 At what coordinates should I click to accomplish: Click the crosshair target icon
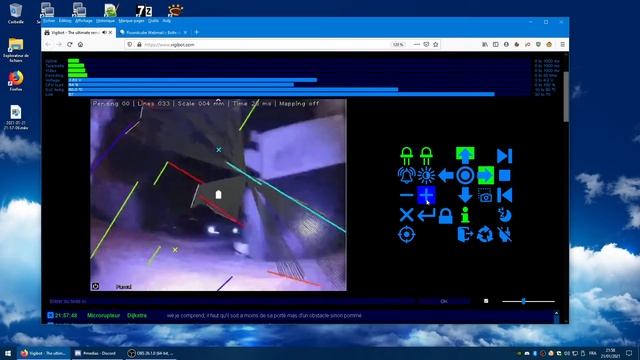click(406, 235)
